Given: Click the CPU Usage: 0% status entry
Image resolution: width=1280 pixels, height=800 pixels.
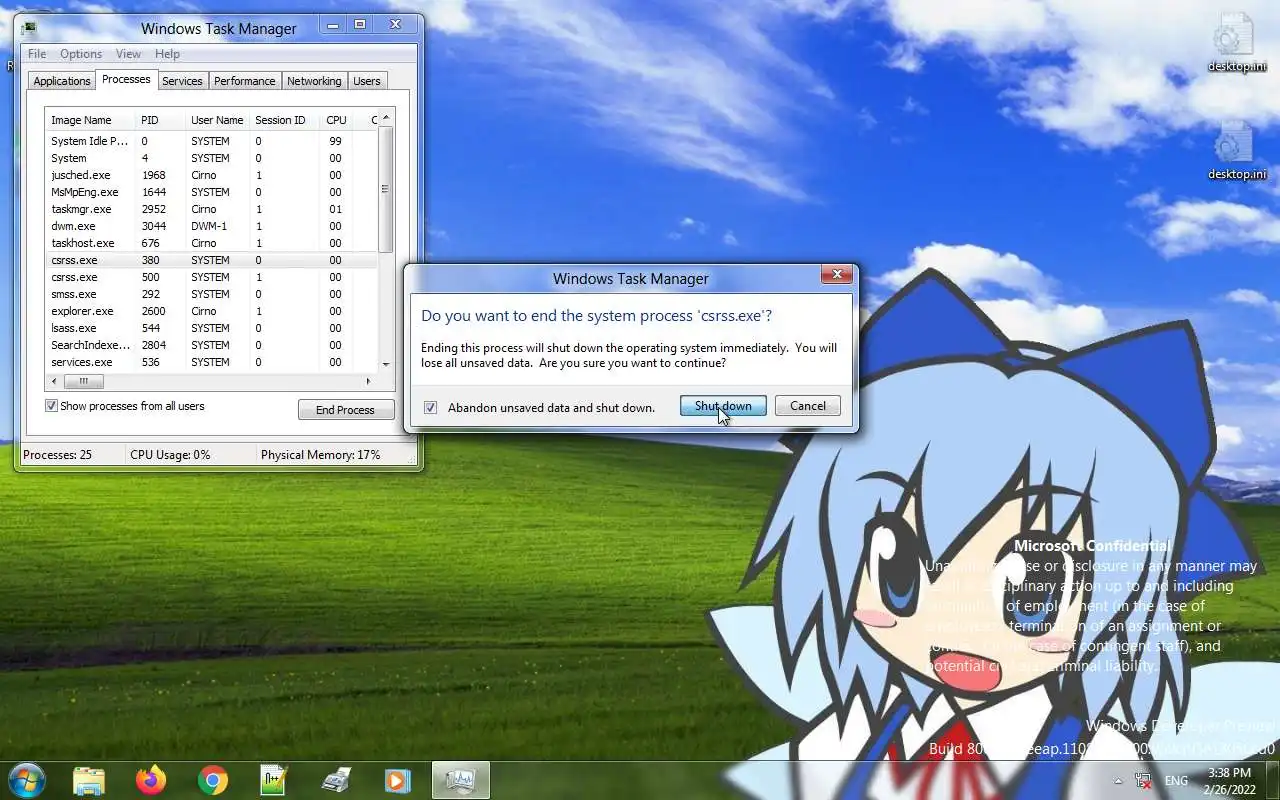Looking at the screenshot, I should point(170,455).
